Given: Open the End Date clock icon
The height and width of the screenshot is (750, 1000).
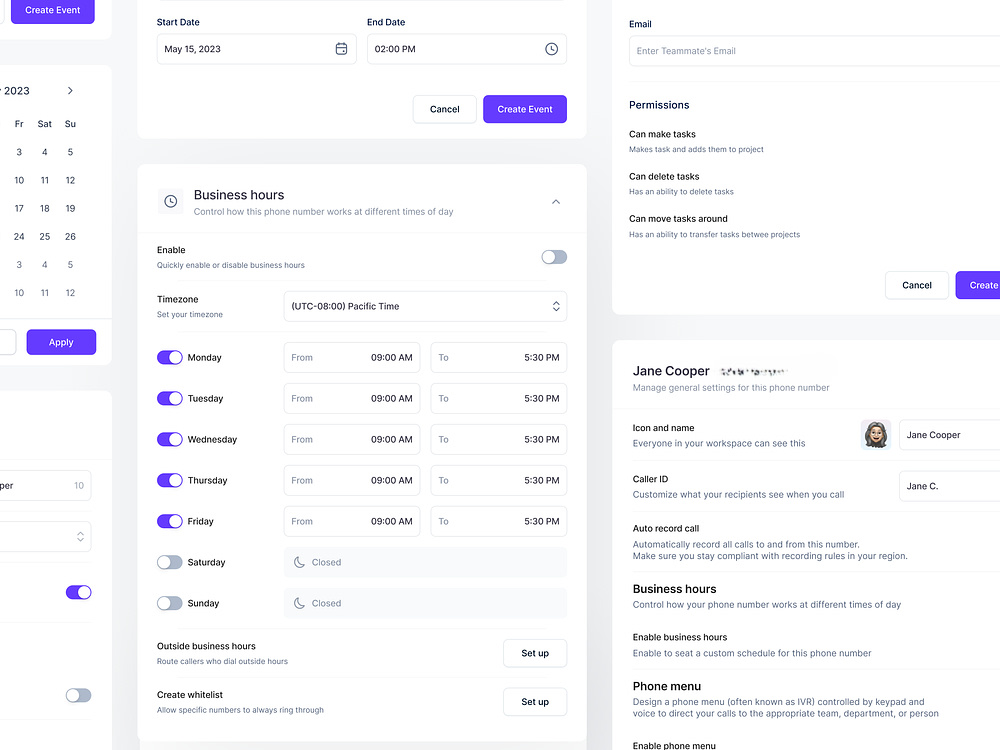Looking at the screenshot, I should [552, 49].
